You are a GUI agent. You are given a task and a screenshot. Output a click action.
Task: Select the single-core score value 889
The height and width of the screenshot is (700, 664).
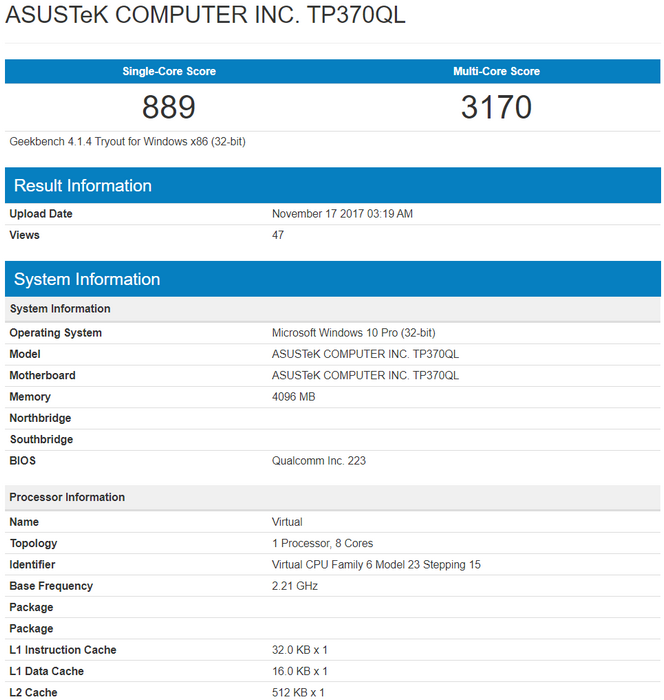coord(169,107)
